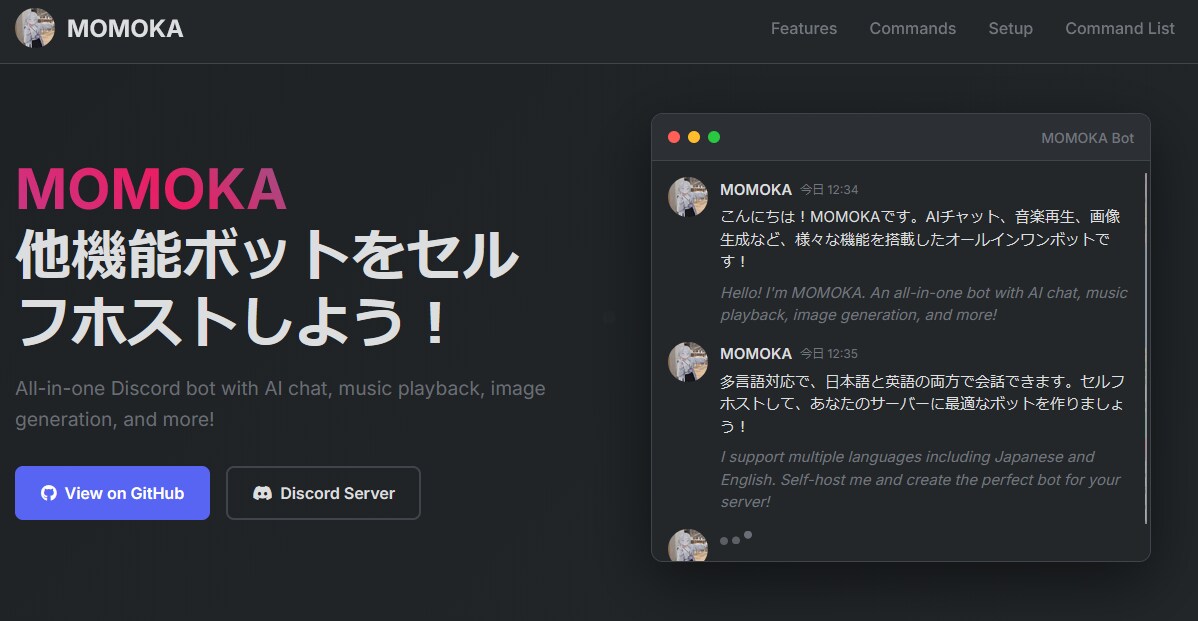The height and width of the screenshot is (621, 1198).
Task: Click the I support multiple languages text
Action: (920, 479)
